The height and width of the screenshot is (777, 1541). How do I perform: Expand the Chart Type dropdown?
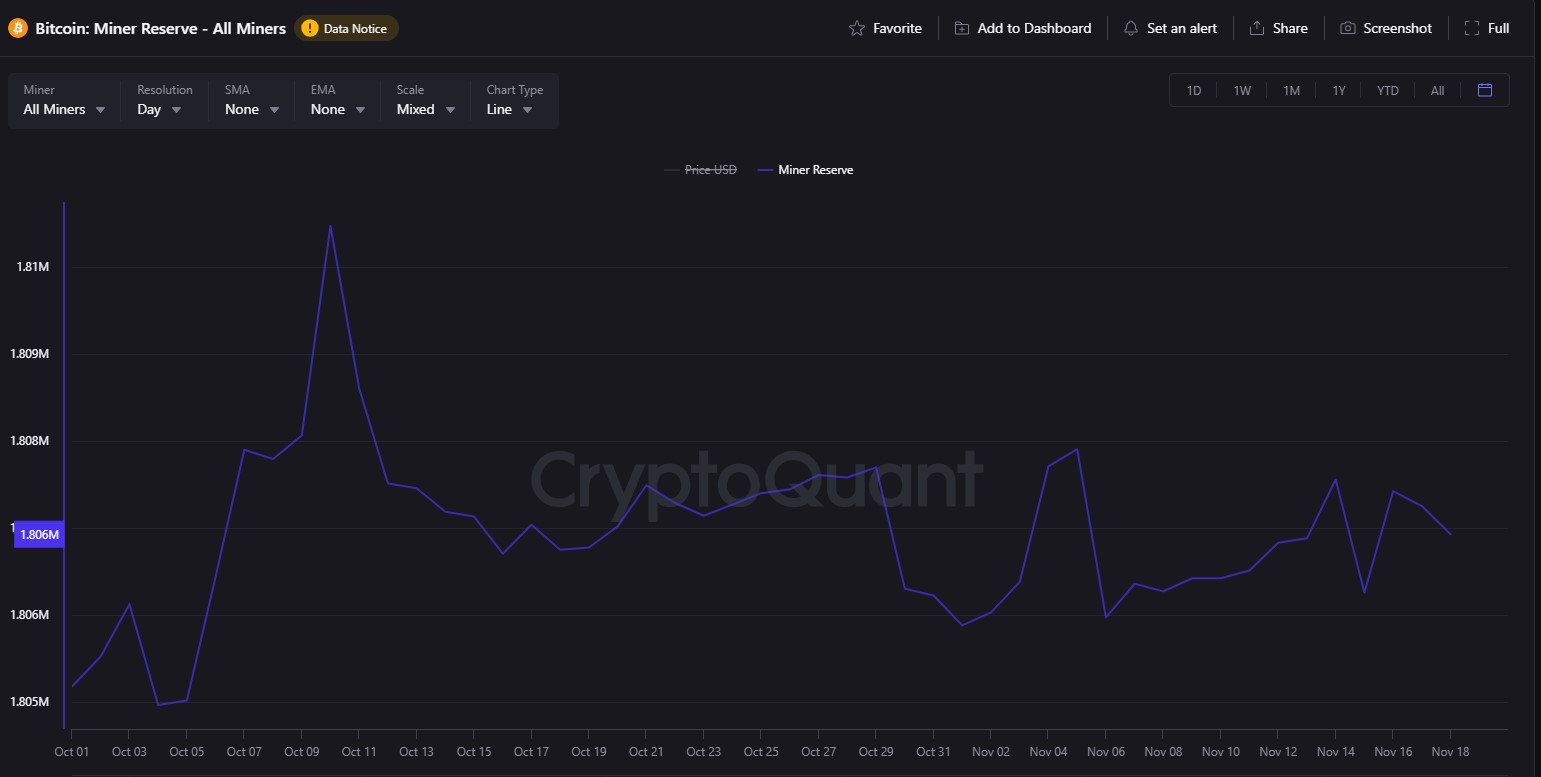pyautogui.click(x=510, y=109)
